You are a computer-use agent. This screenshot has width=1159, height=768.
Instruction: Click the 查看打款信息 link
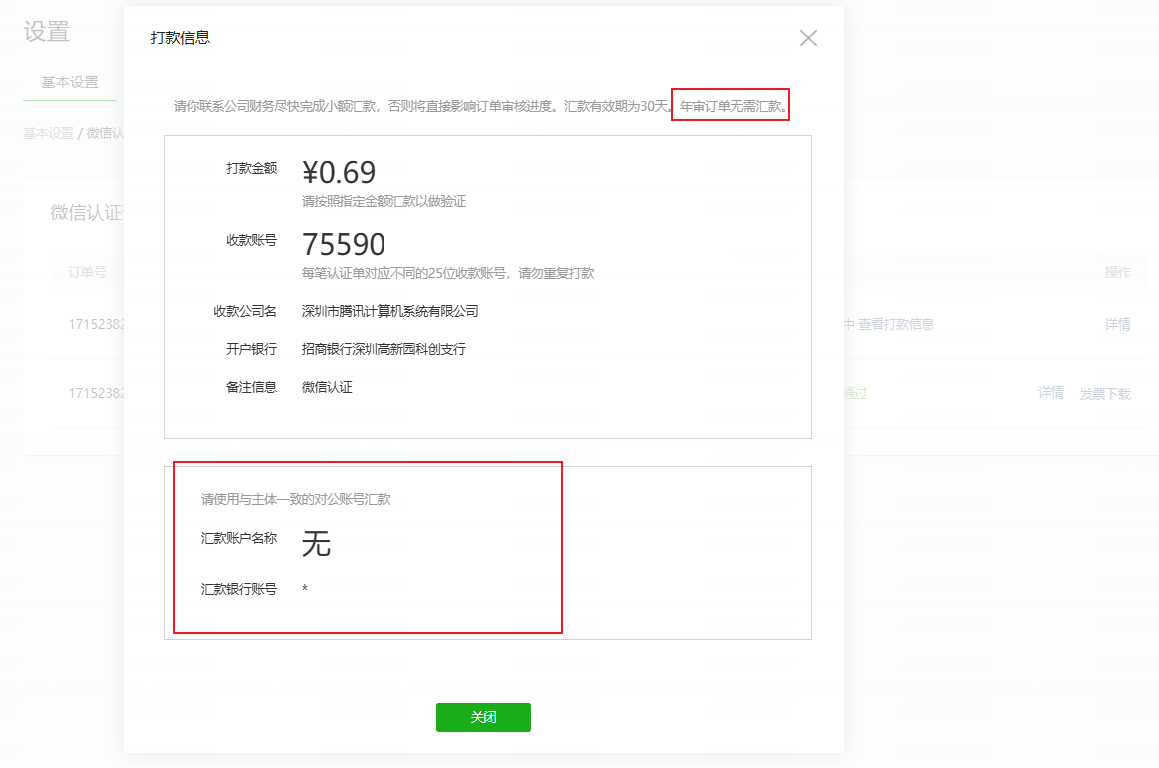[895, 324]
